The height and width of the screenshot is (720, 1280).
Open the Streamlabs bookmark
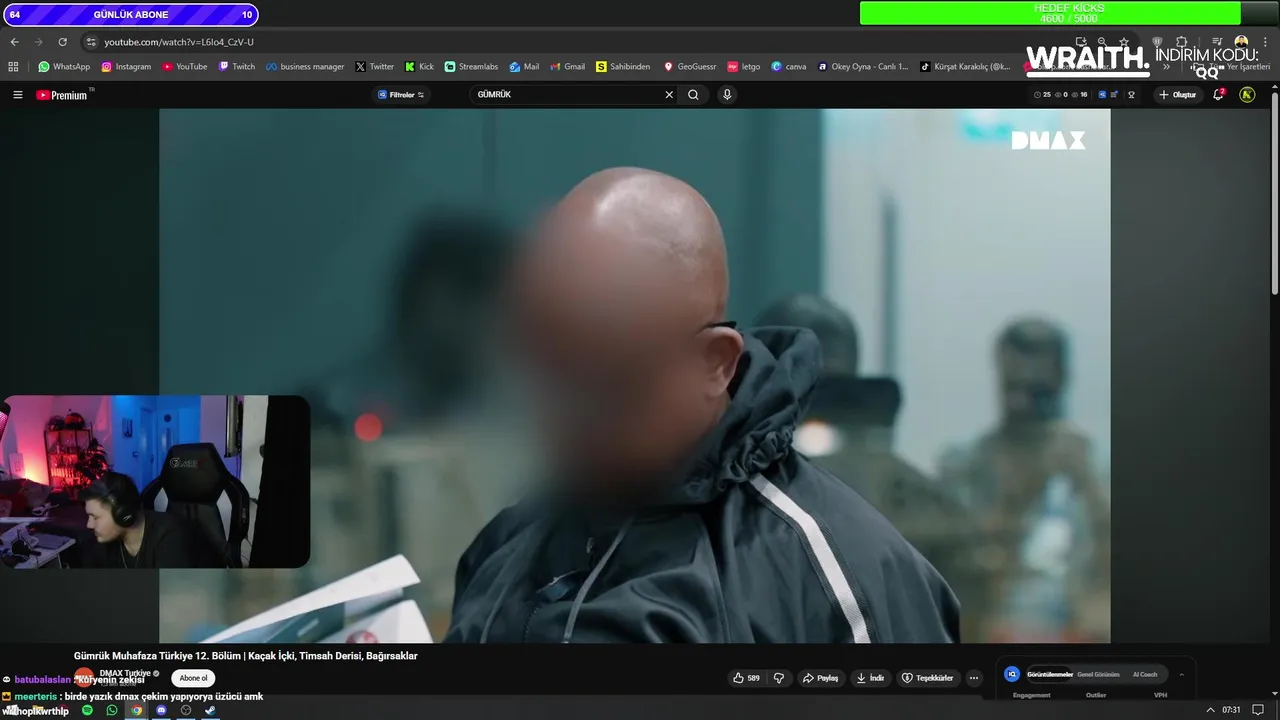(x=471, y=67)
